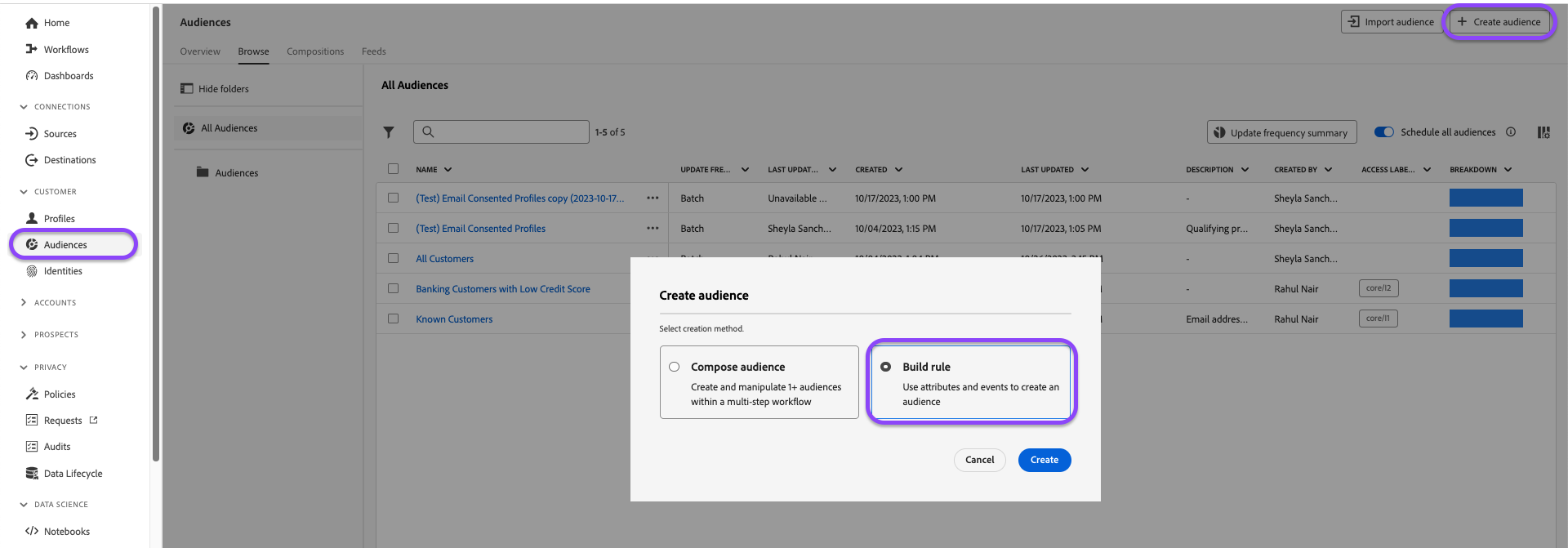Check the All Customers row checkbox
This screenshot has height=548, width=1568.
393,258
